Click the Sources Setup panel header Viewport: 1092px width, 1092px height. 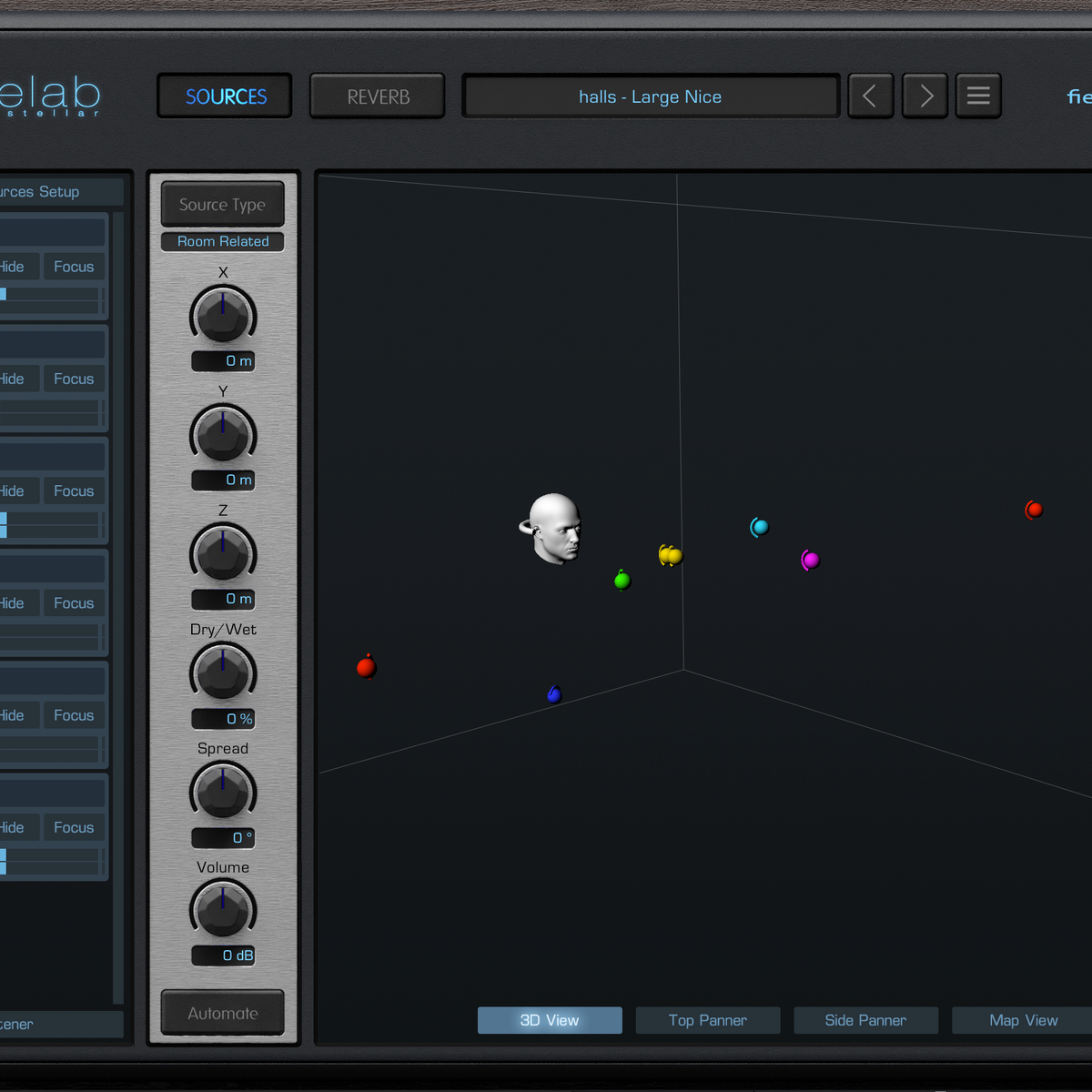(x=60, y=192)
